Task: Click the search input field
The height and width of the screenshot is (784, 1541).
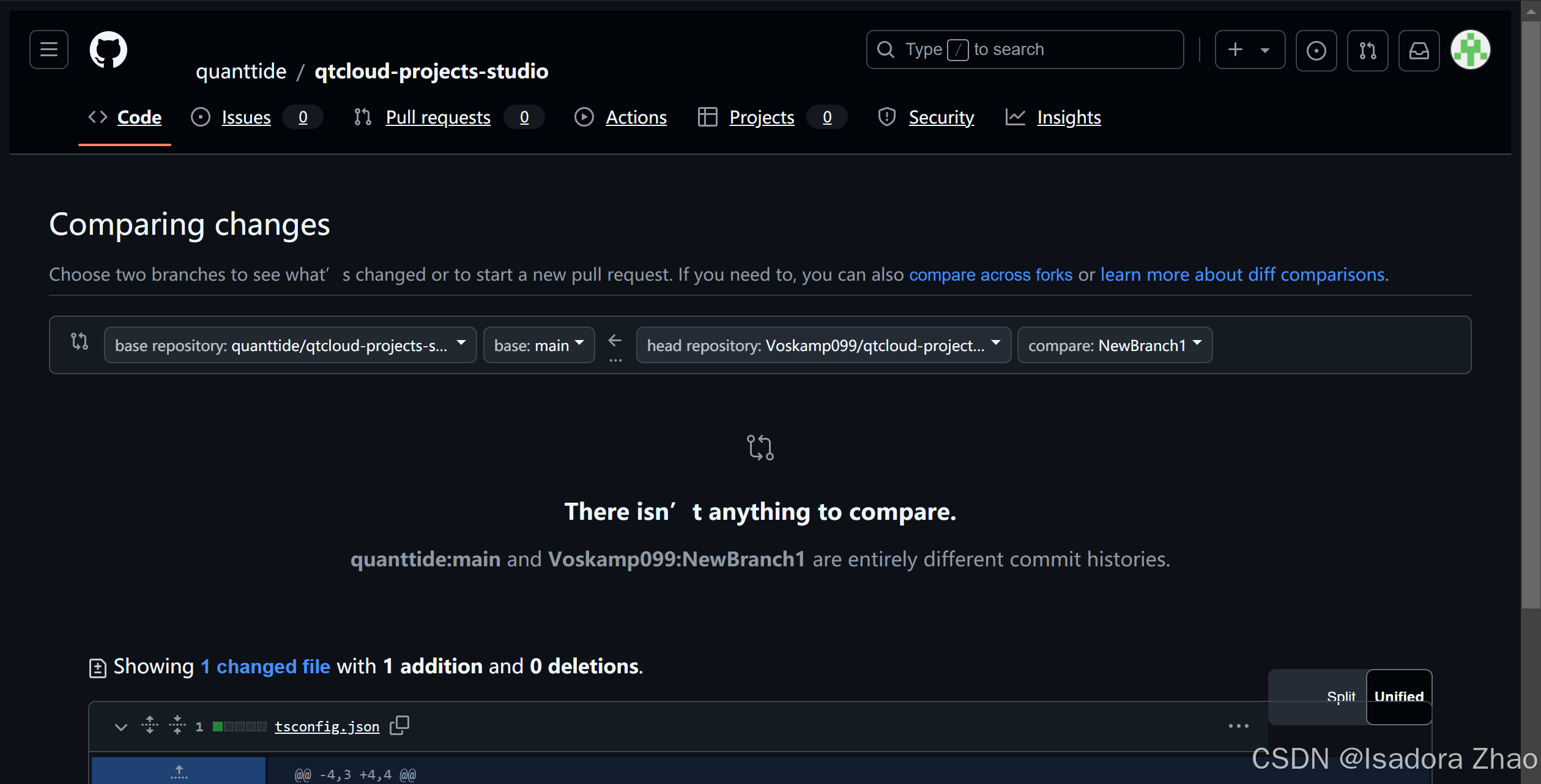Action: click(x=1024, y=50)
